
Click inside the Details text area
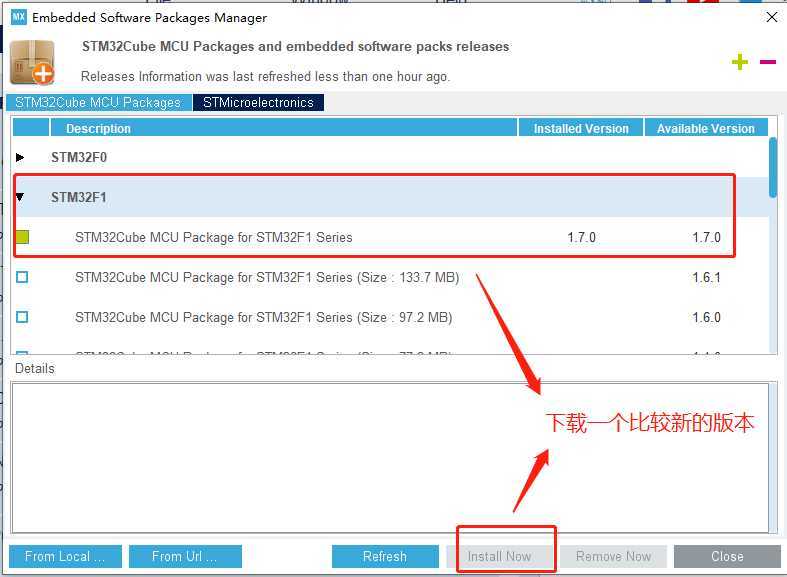[390, 458]
